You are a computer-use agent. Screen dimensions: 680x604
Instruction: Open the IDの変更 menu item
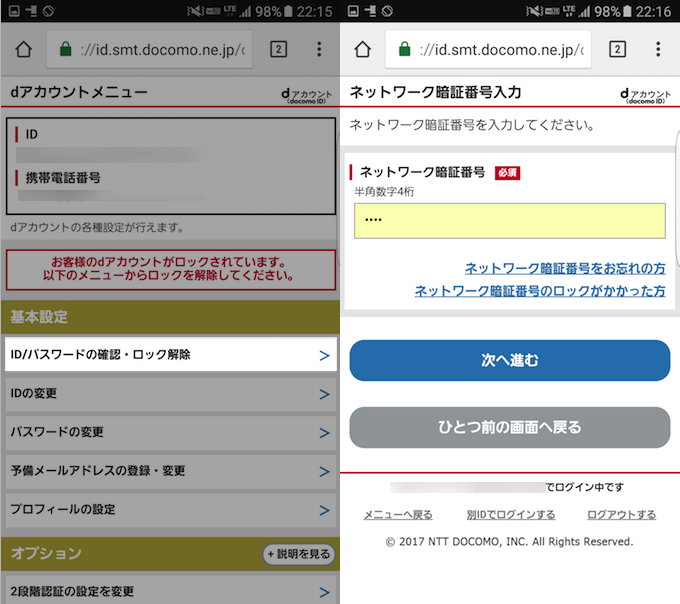point(169,394)
